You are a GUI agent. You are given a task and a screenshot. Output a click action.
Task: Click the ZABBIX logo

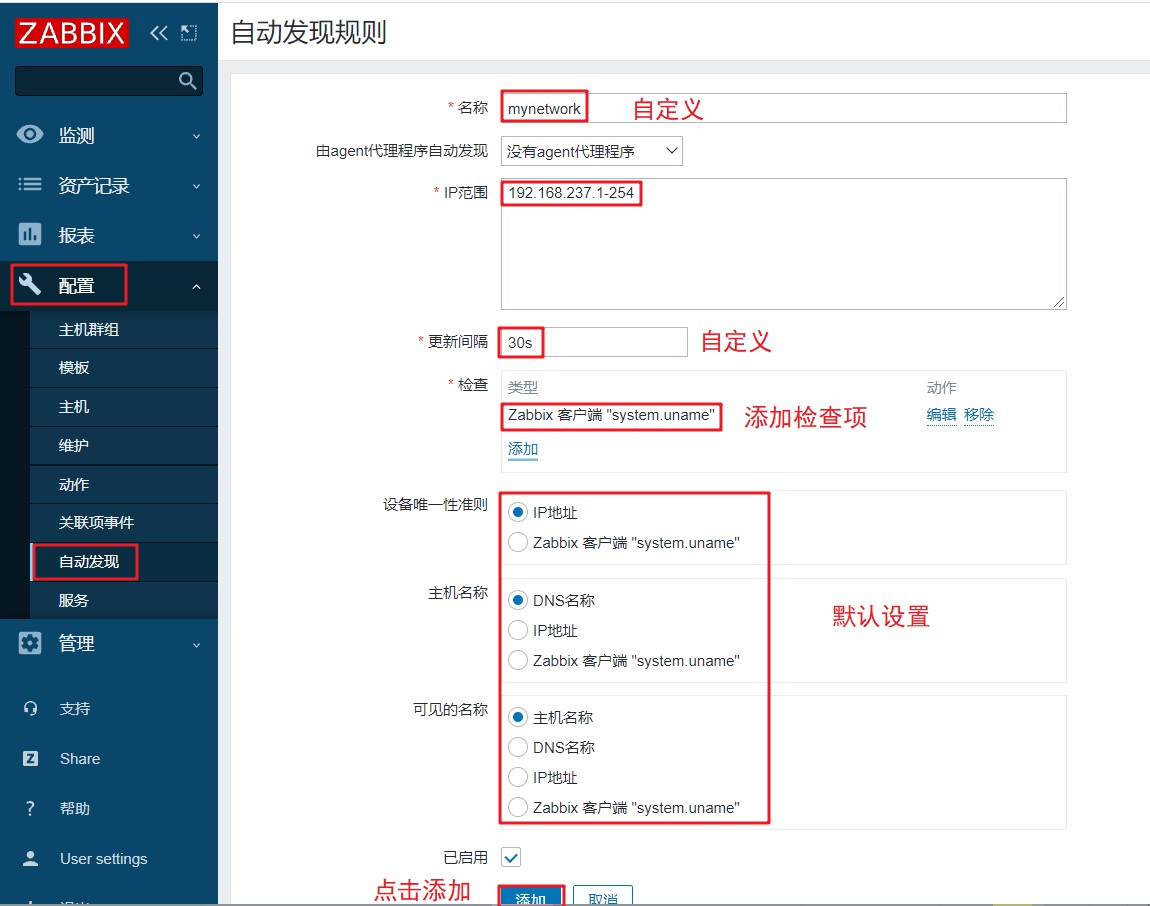click(72, 33)
